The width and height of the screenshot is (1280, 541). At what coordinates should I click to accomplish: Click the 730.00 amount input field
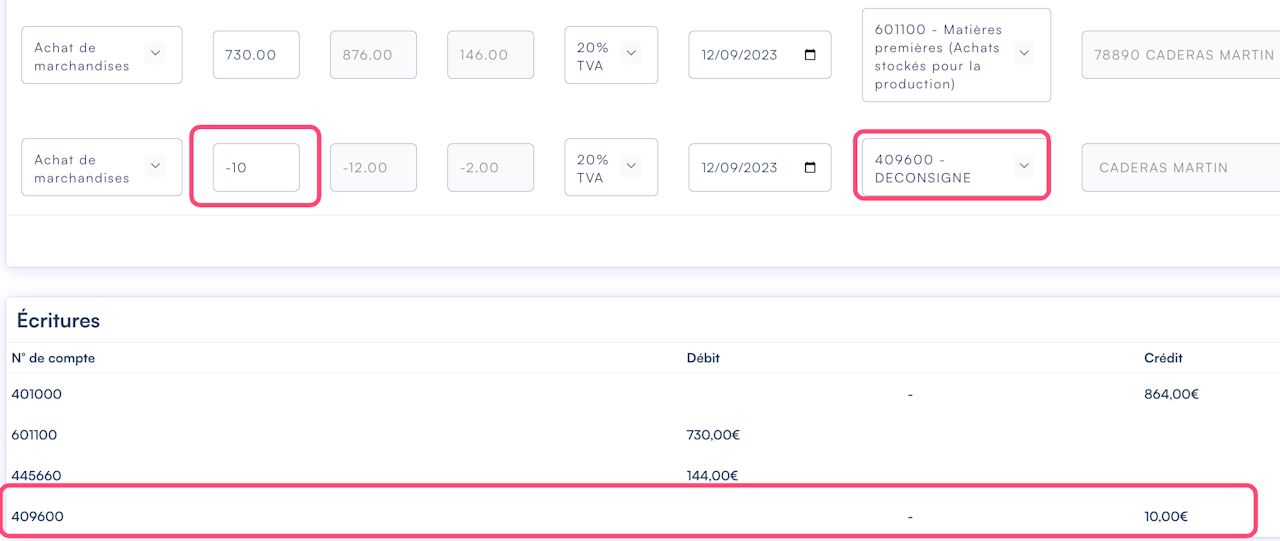pyautogui.click(x=256, y=55)
